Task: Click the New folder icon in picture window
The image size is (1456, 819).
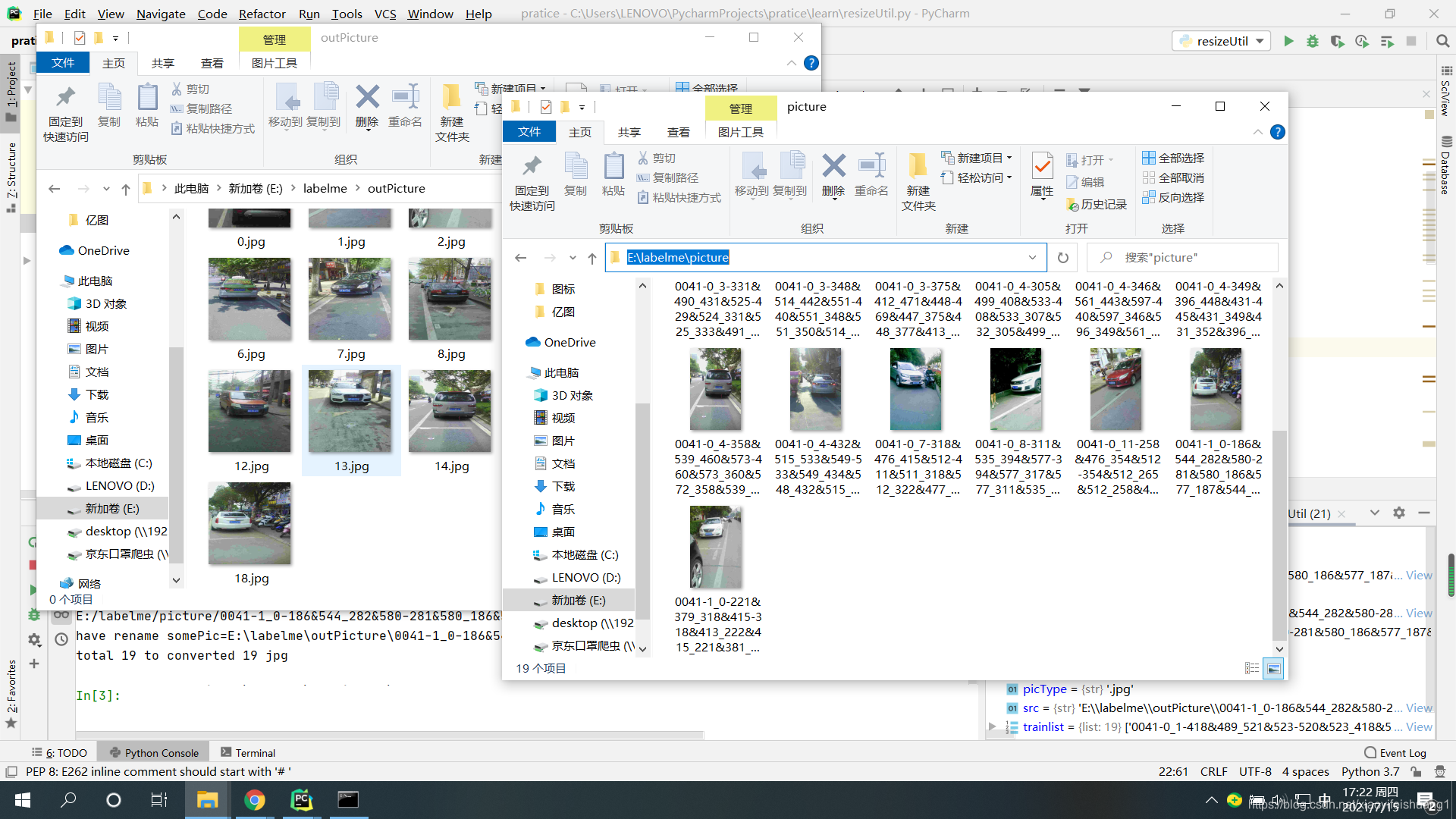Action: point(918,180)
